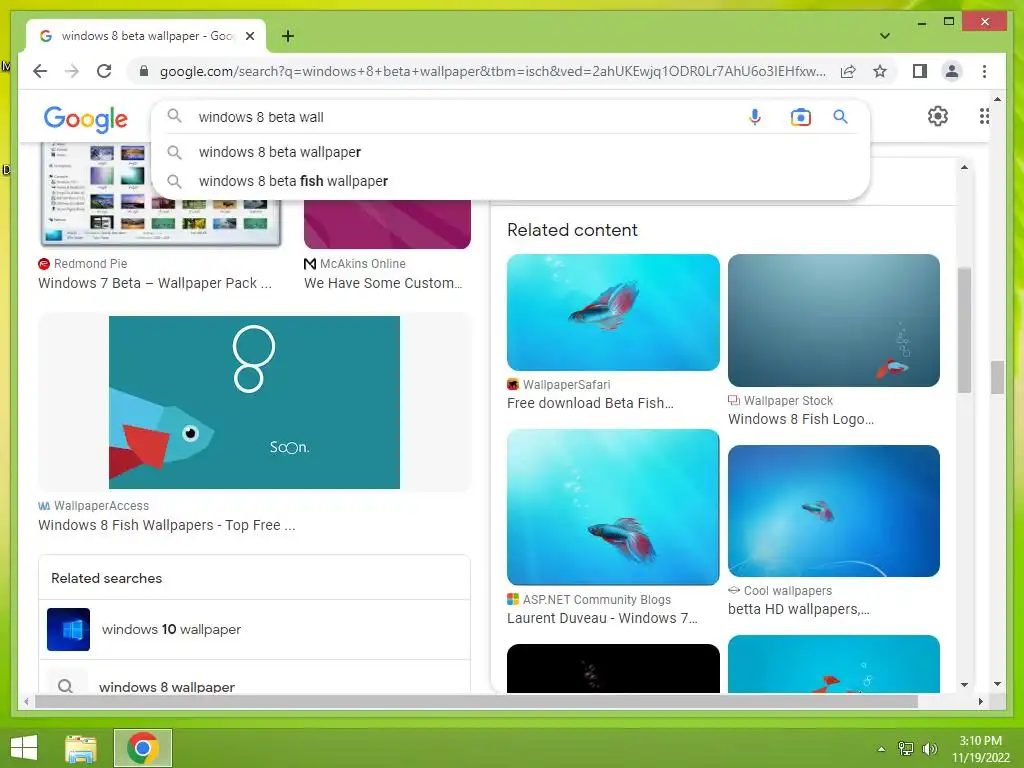Viewport: 1024px width, 768px height.
Task: Click the address bar URL
Action: point(492,71)
